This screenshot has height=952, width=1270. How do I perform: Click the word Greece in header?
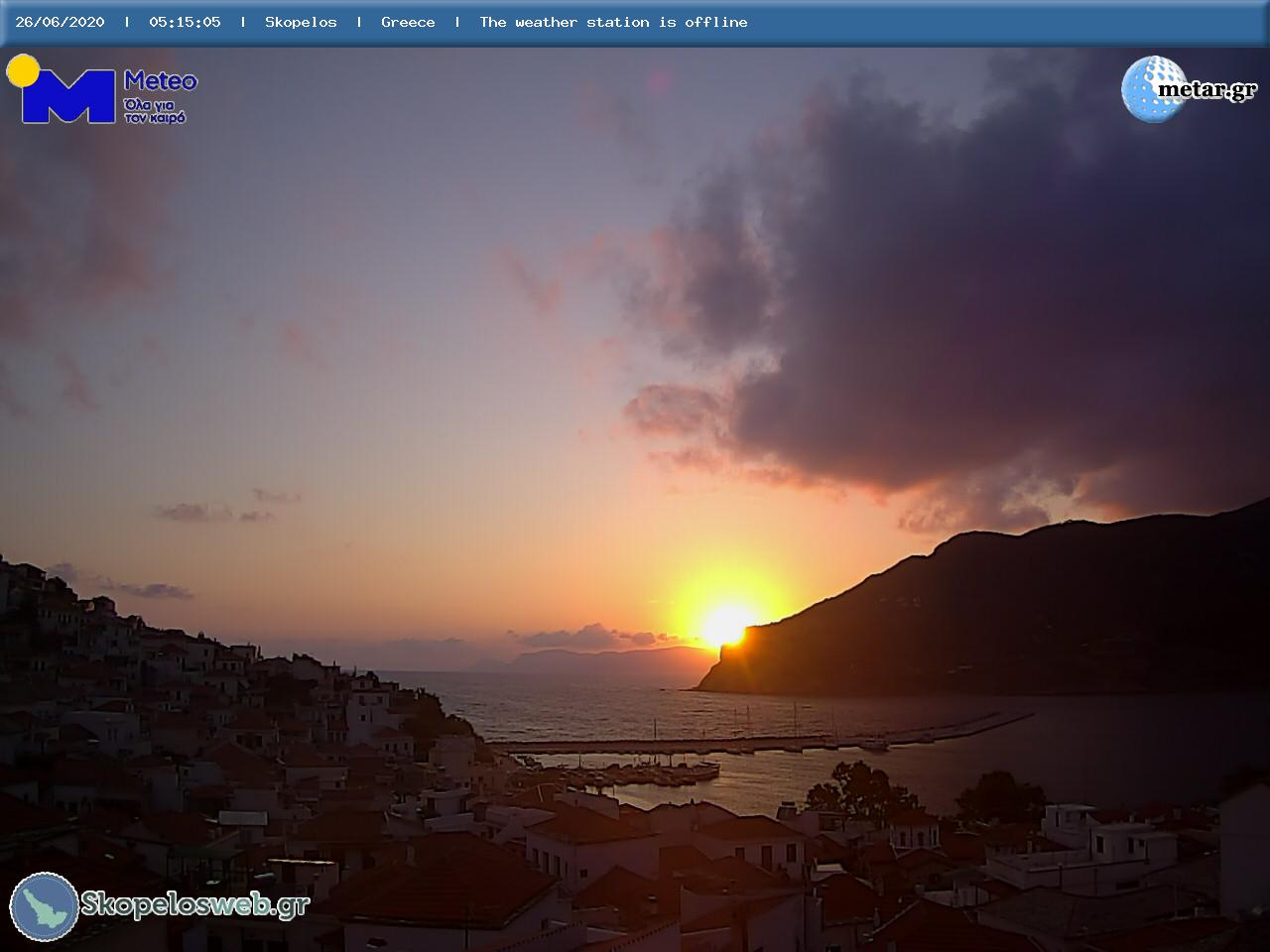pos(408,22)
